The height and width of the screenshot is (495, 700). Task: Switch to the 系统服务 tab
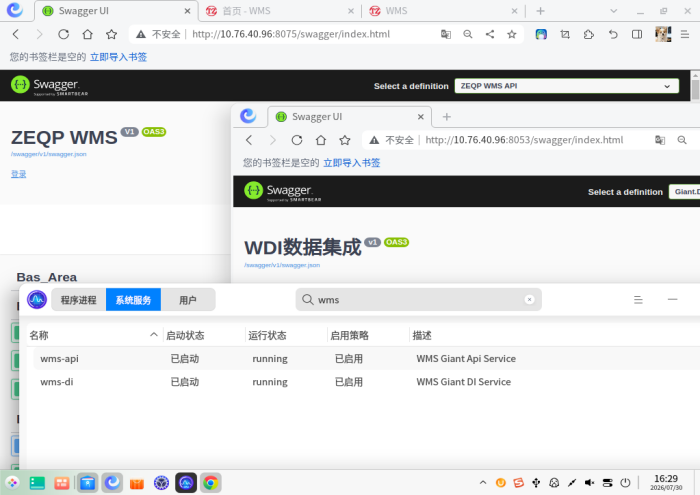tap(133, 300)
